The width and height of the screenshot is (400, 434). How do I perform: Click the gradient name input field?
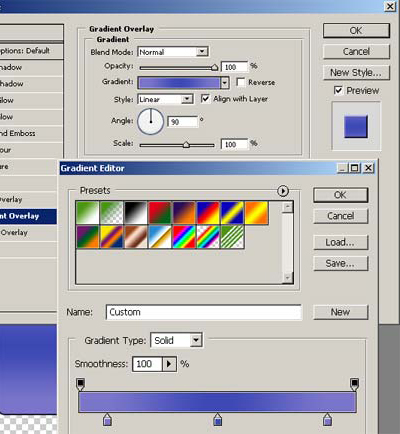pos(204,312)
